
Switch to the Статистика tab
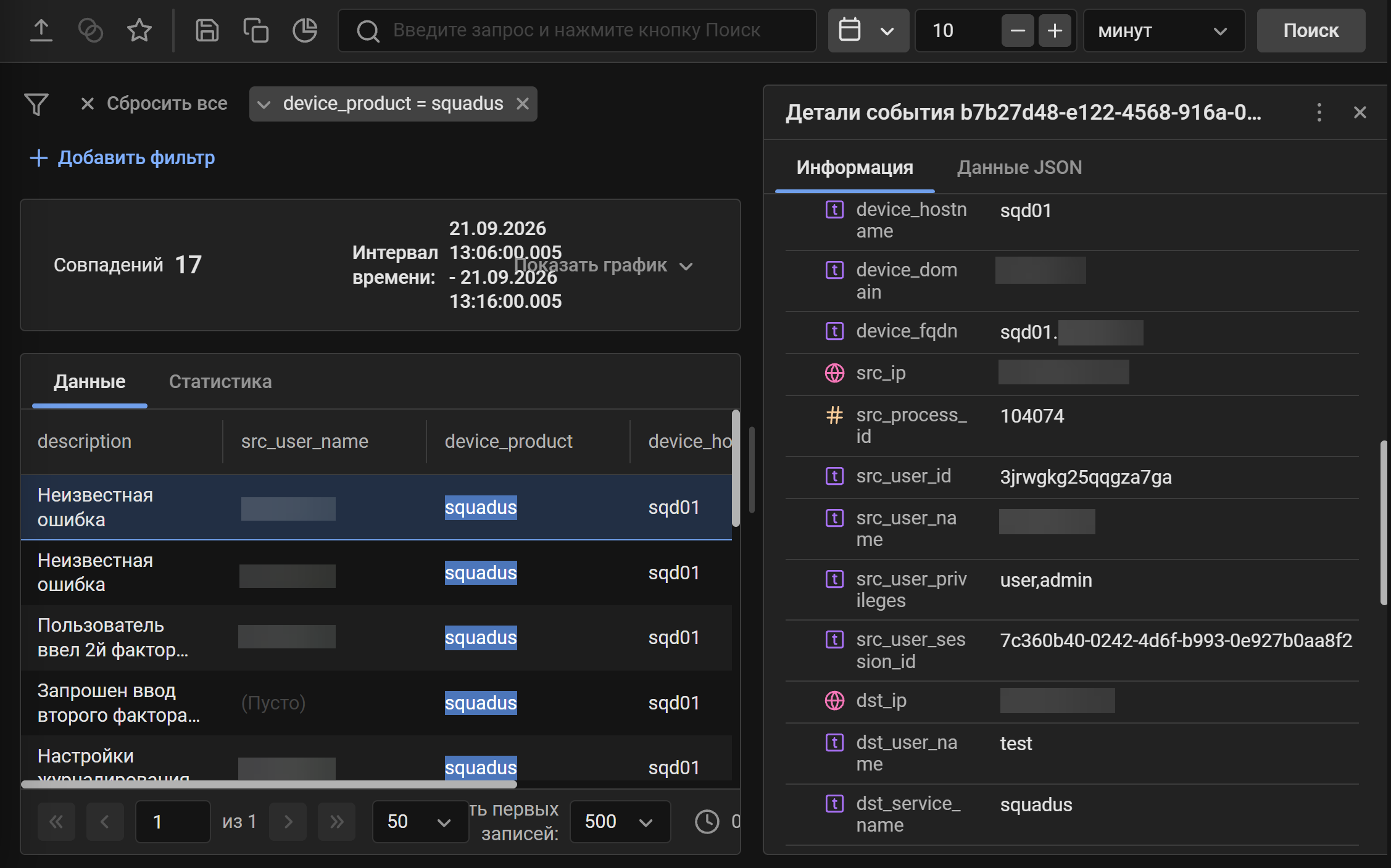click(x=220, y=382)
